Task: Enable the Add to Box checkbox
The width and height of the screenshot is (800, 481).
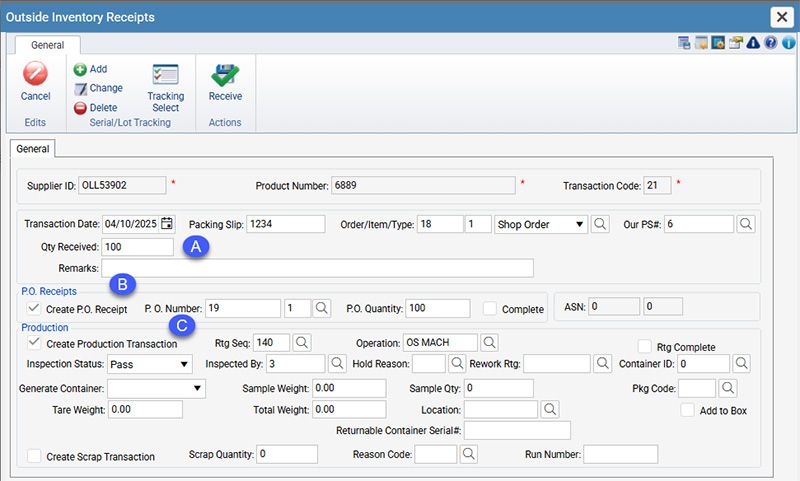Action: click(688, 410)
